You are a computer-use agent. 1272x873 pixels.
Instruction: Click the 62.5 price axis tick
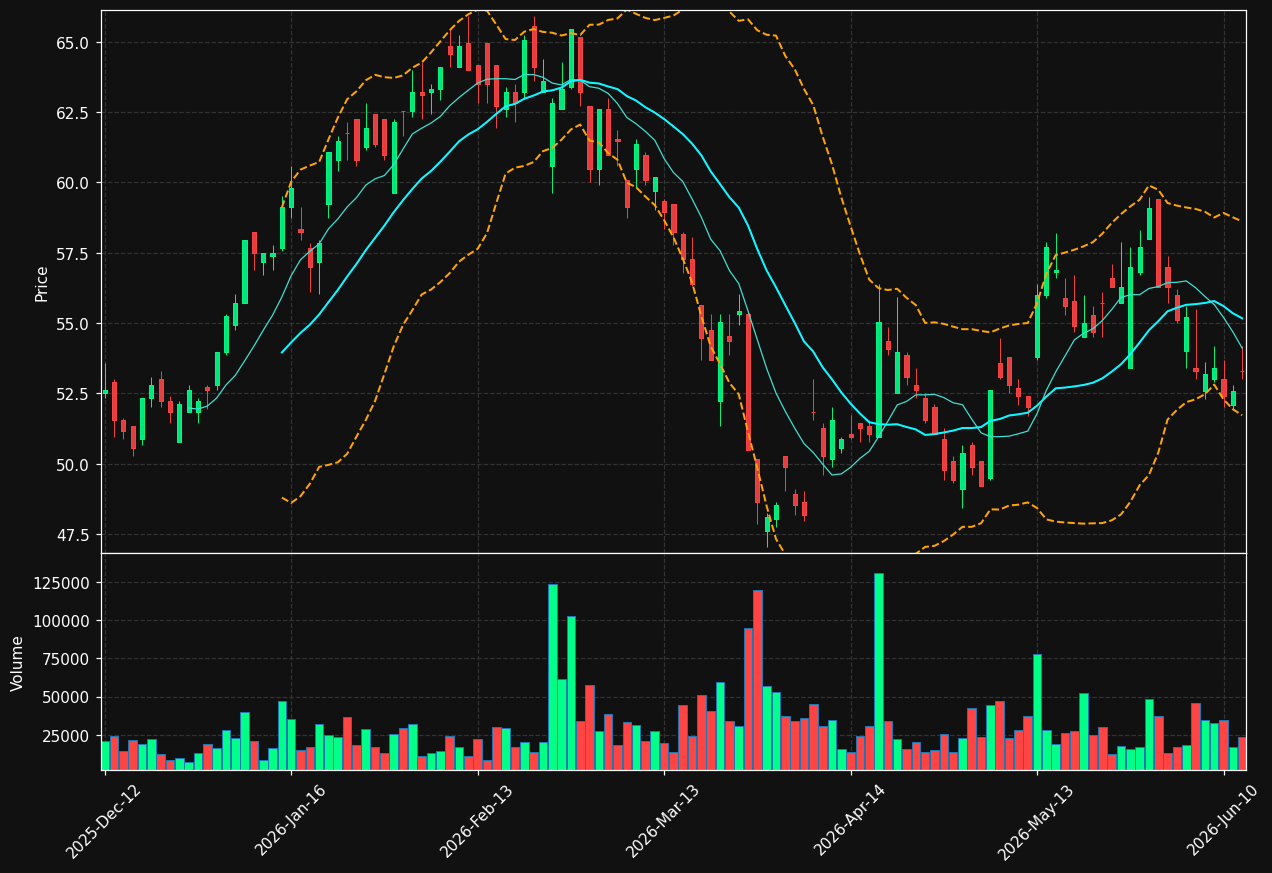click(x=73, y=113)
